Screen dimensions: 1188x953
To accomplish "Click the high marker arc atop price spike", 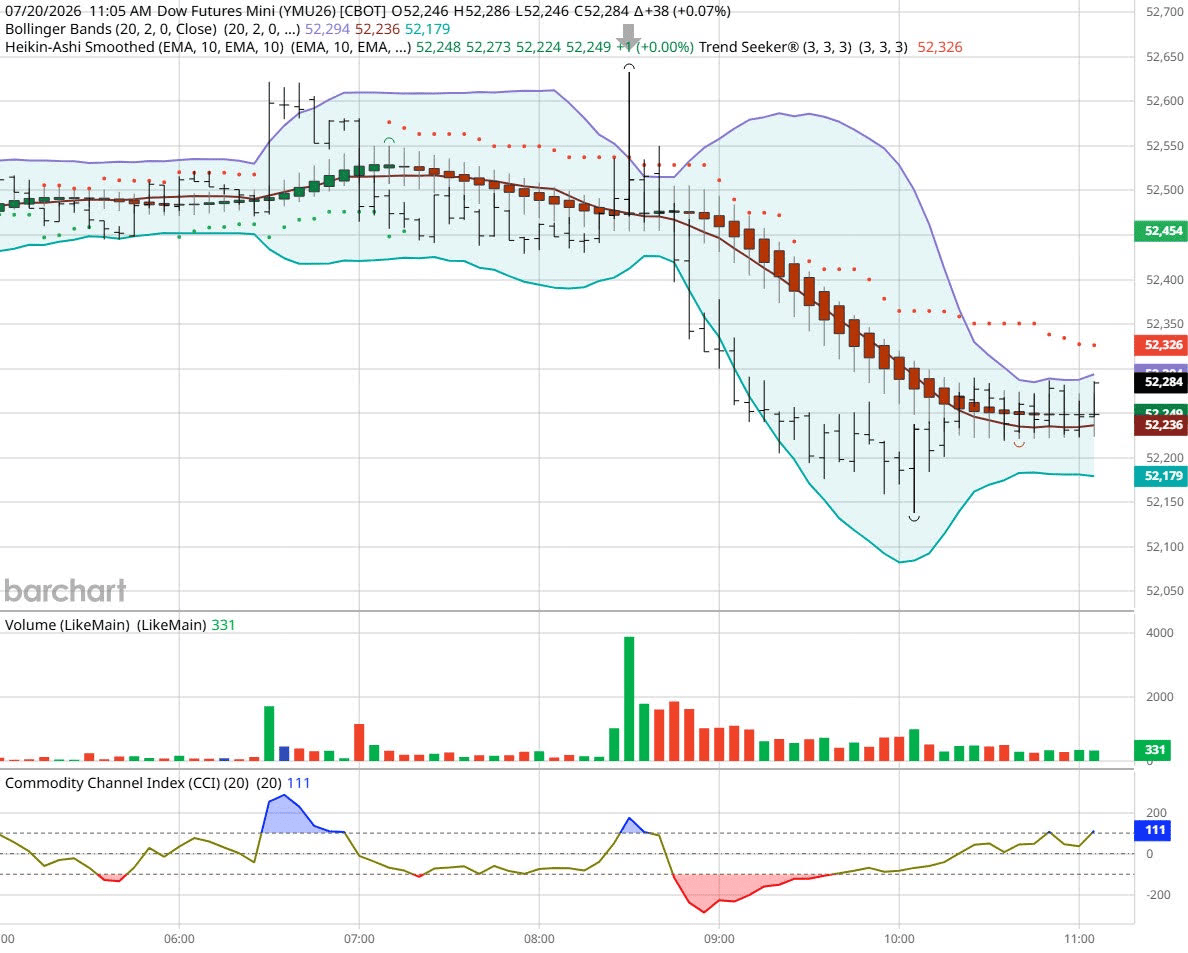I will pyautogui.click(x=629, y=67).
